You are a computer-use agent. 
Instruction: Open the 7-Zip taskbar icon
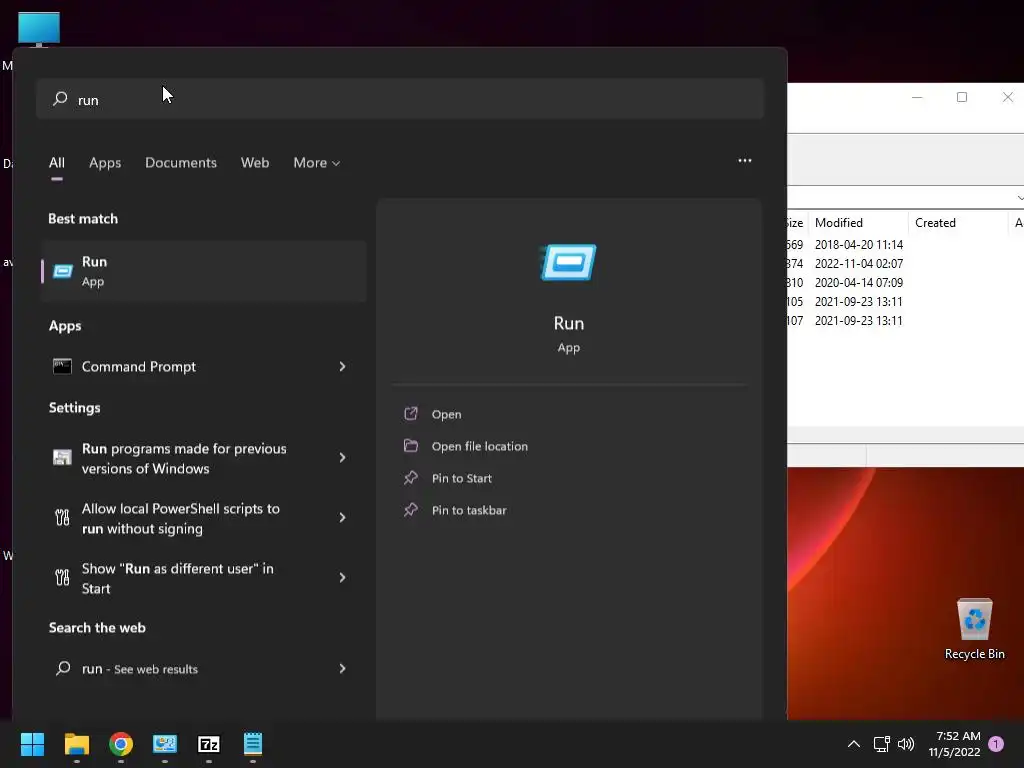tap(208, 744)
